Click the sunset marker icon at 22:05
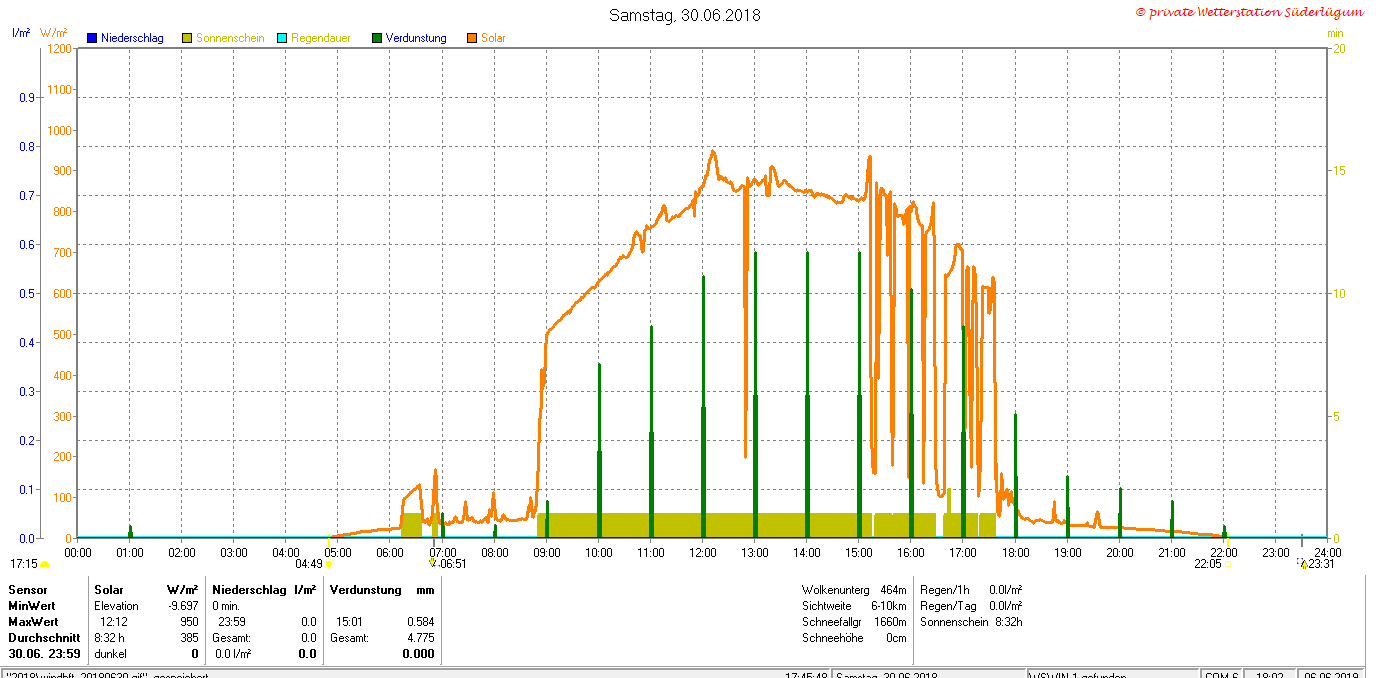 click(x=1228, y=564)
